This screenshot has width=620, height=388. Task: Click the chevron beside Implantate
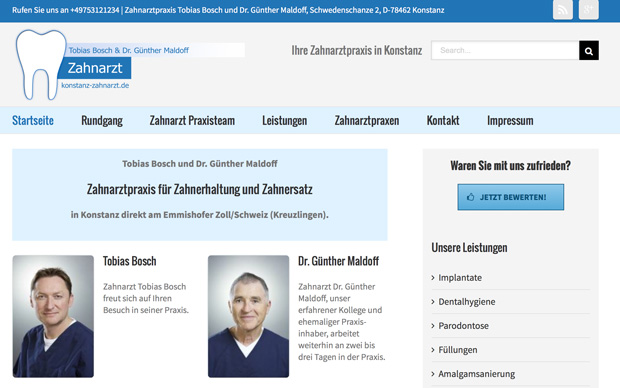(433, 278)
